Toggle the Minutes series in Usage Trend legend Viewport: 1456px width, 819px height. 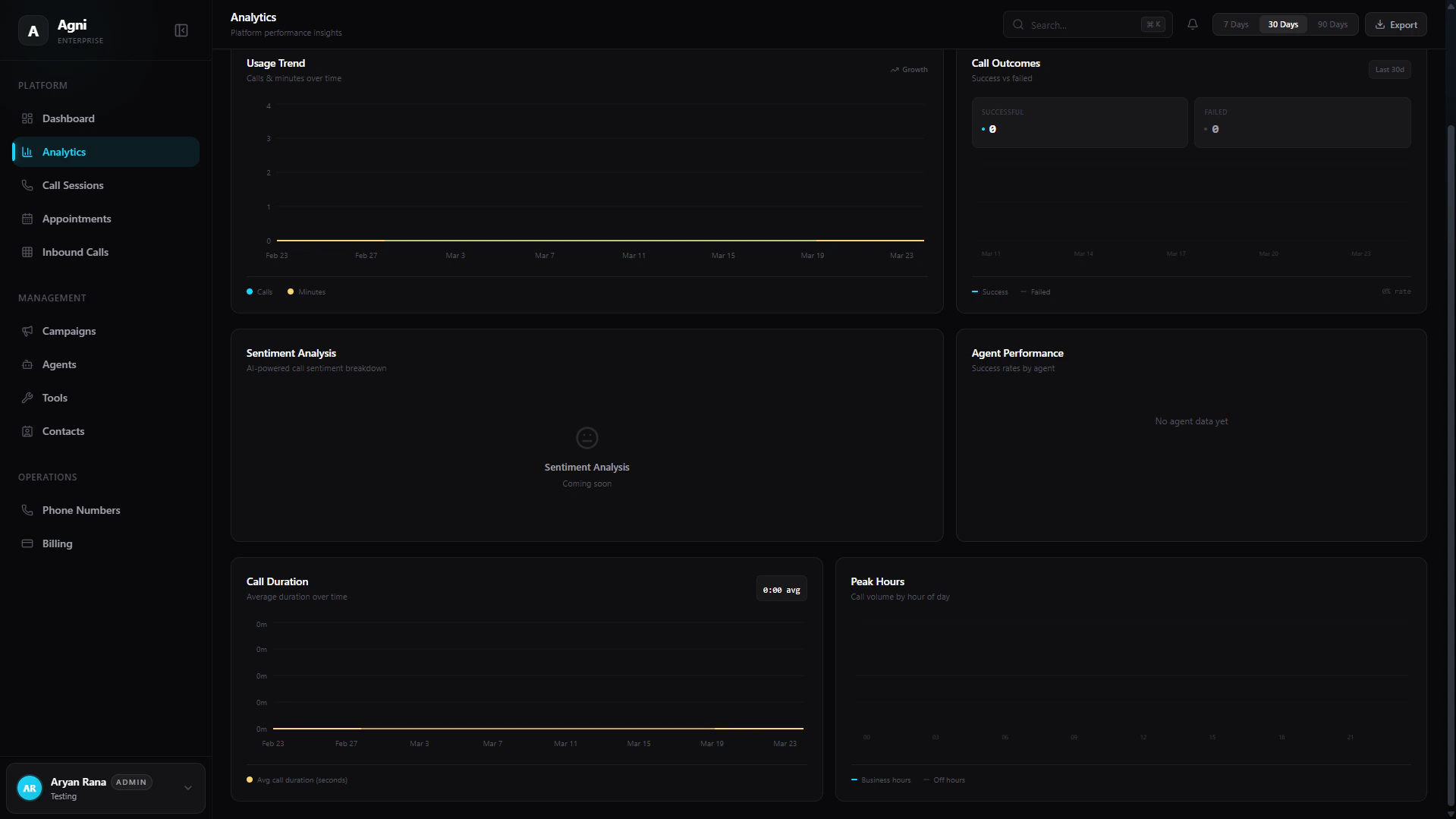(x=306, y=291)
